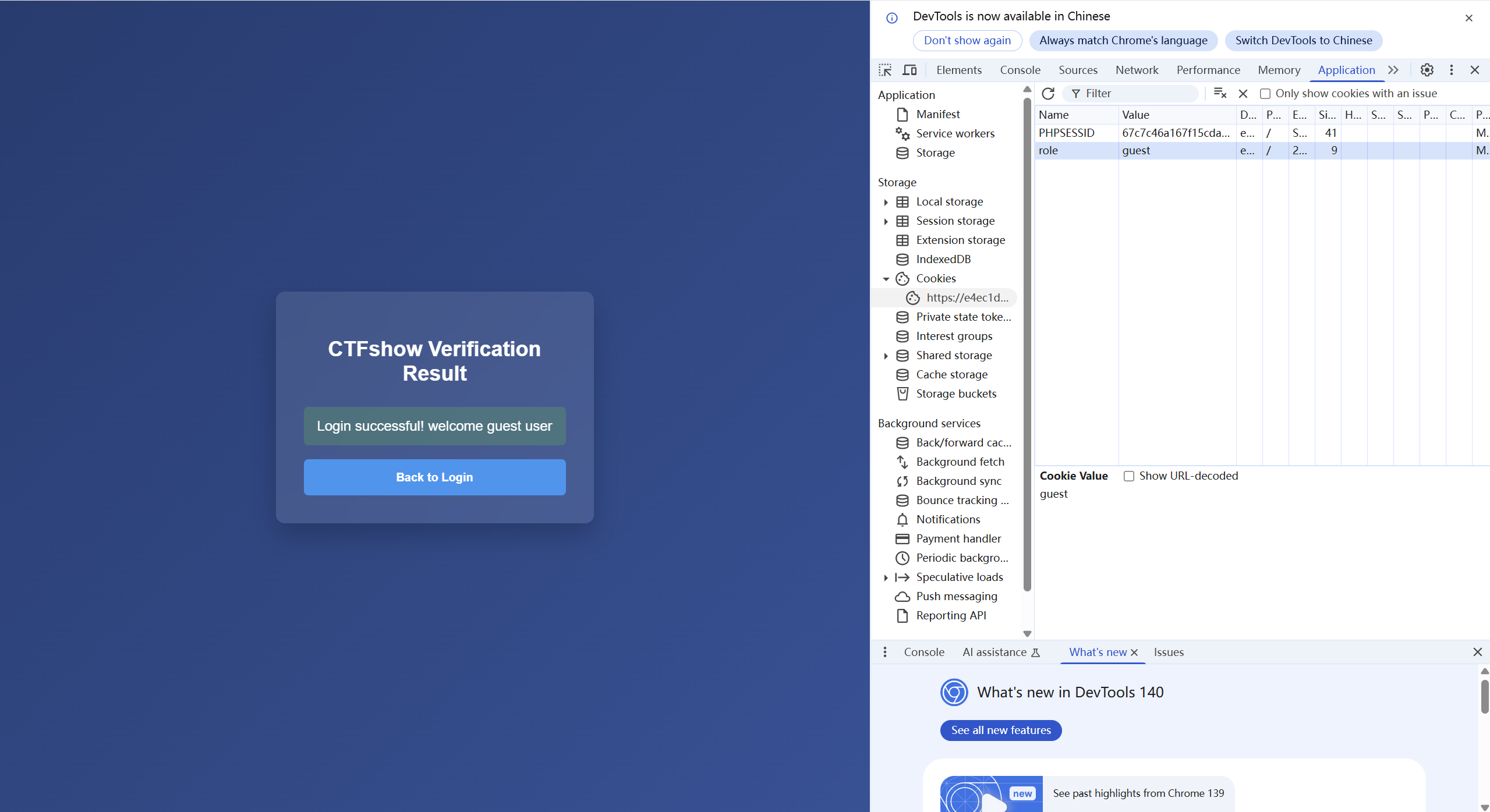Click the refresh cookies icon

click(1048, 94)
